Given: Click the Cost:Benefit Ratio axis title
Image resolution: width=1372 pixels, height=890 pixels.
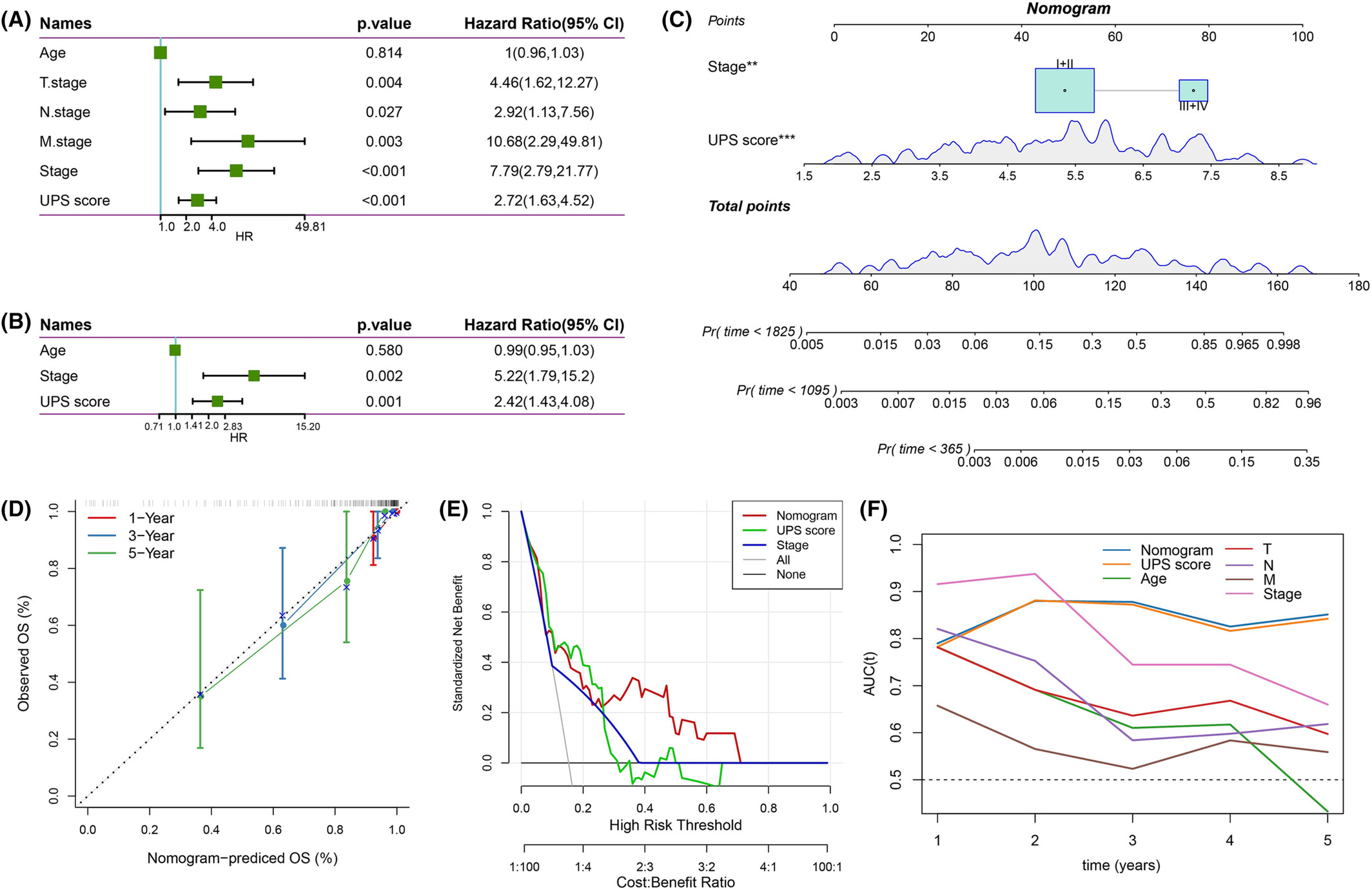Looking at the screenshot, I should pos(675,882).
